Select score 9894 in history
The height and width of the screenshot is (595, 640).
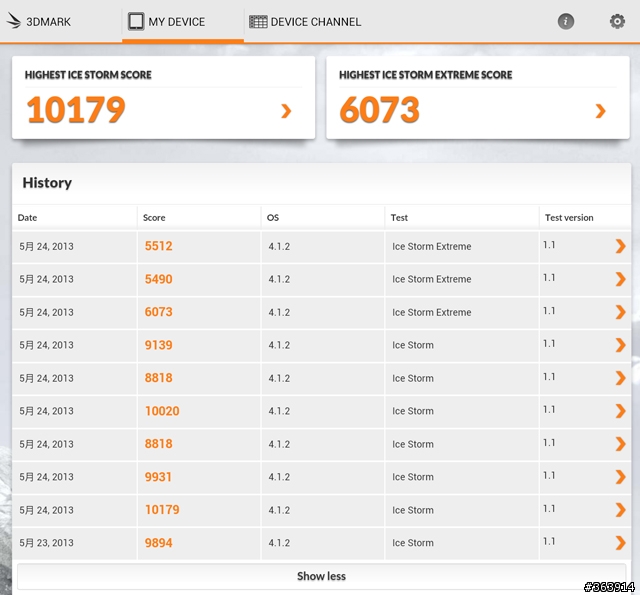click(x=158, y=543)
